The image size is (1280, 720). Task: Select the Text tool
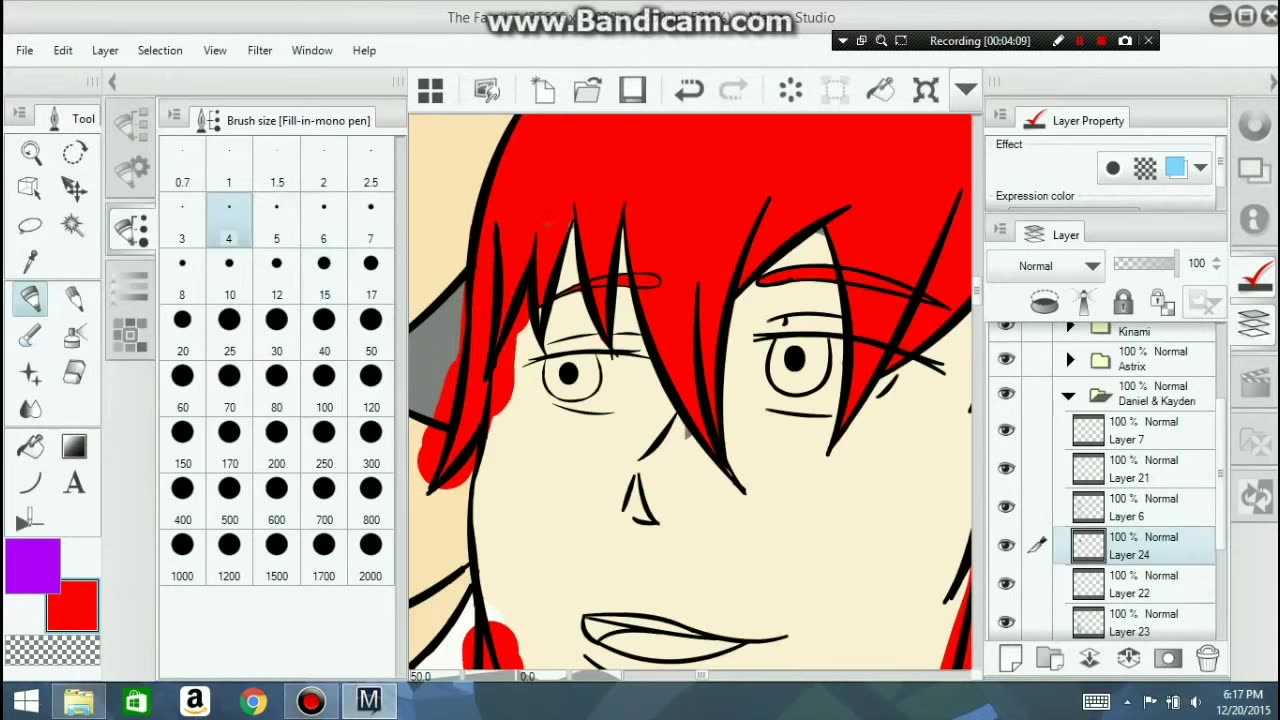74,484
